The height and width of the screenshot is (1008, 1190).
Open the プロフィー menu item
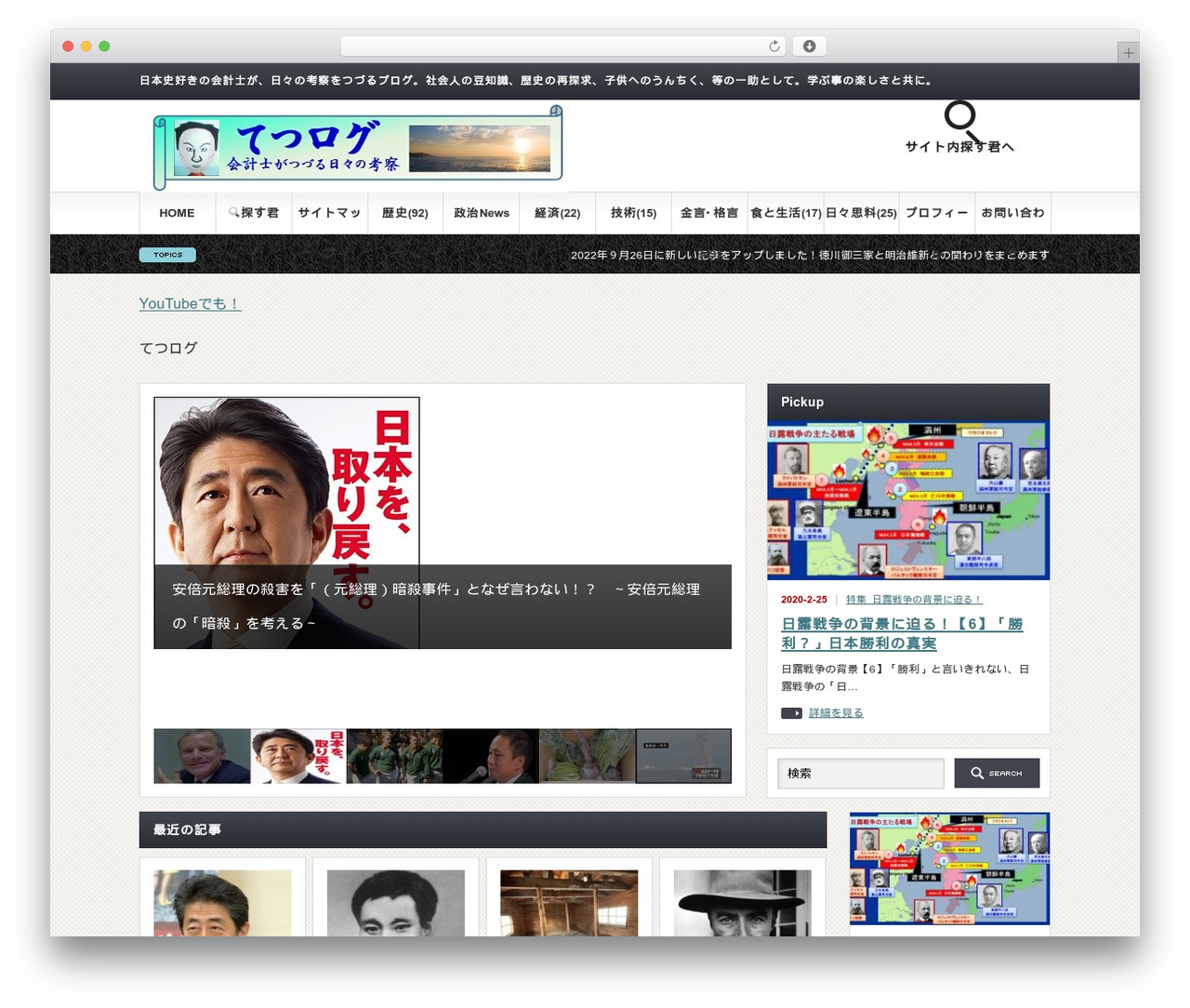[937, 213]
